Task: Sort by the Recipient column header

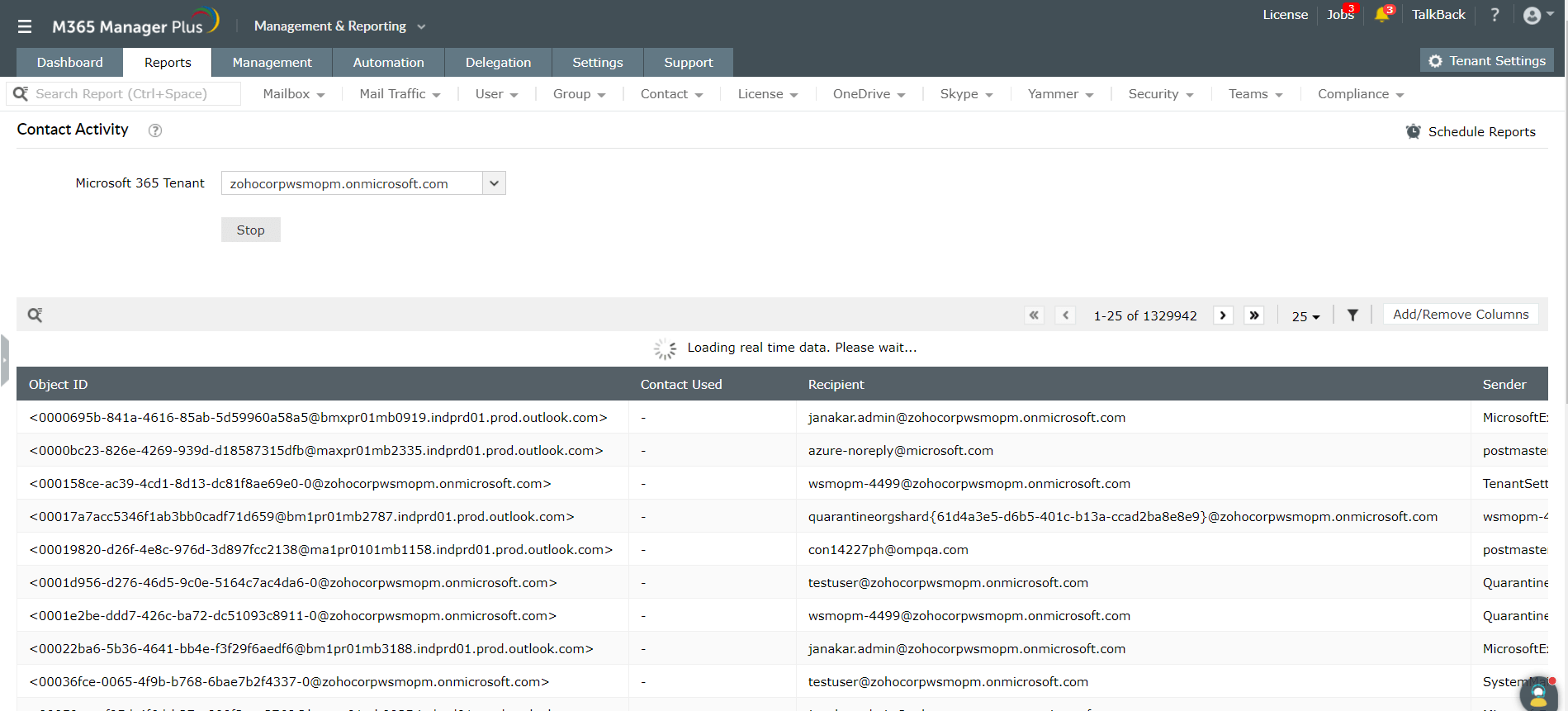Action: [x=836, y=385]
